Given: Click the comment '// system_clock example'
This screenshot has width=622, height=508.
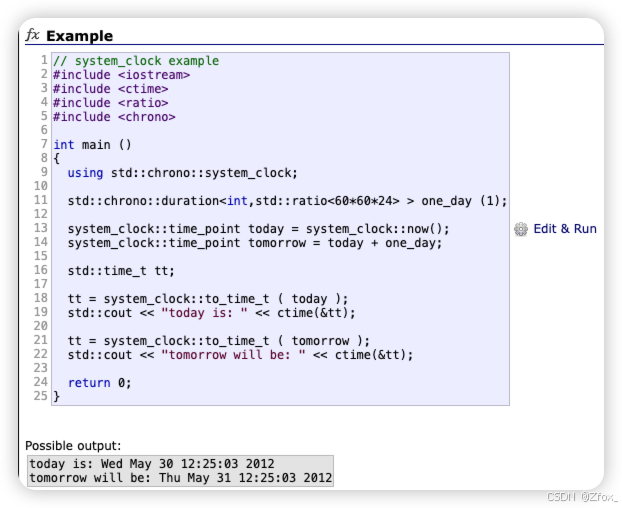Looking at the screenshot, I should pyautogui.click(x=136, y=61).
